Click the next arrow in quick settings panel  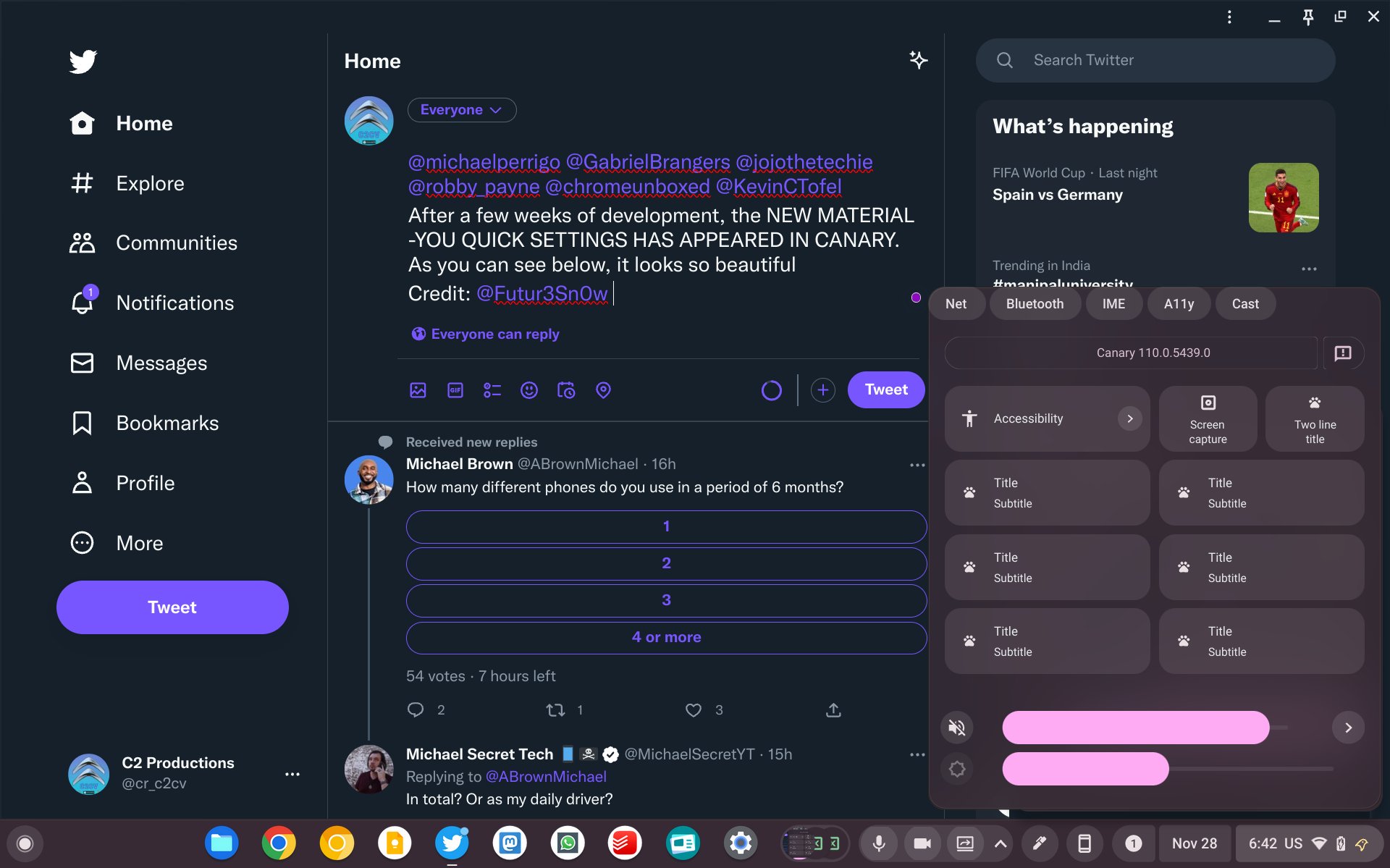(x=1349, y=727)
